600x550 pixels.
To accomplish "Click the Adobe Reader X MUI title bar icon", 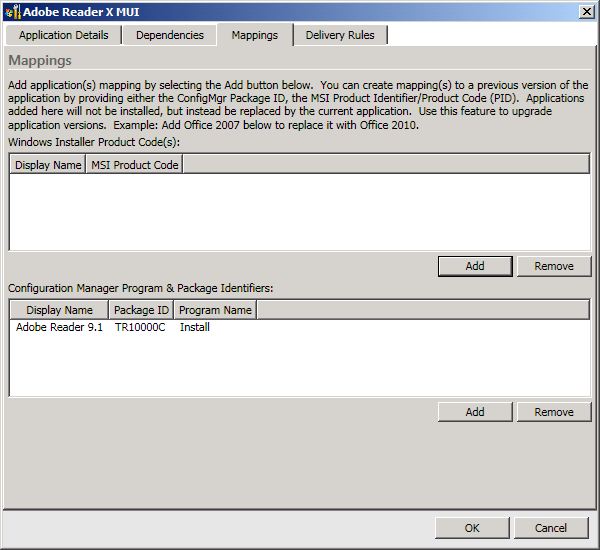I will pos(13,12).
